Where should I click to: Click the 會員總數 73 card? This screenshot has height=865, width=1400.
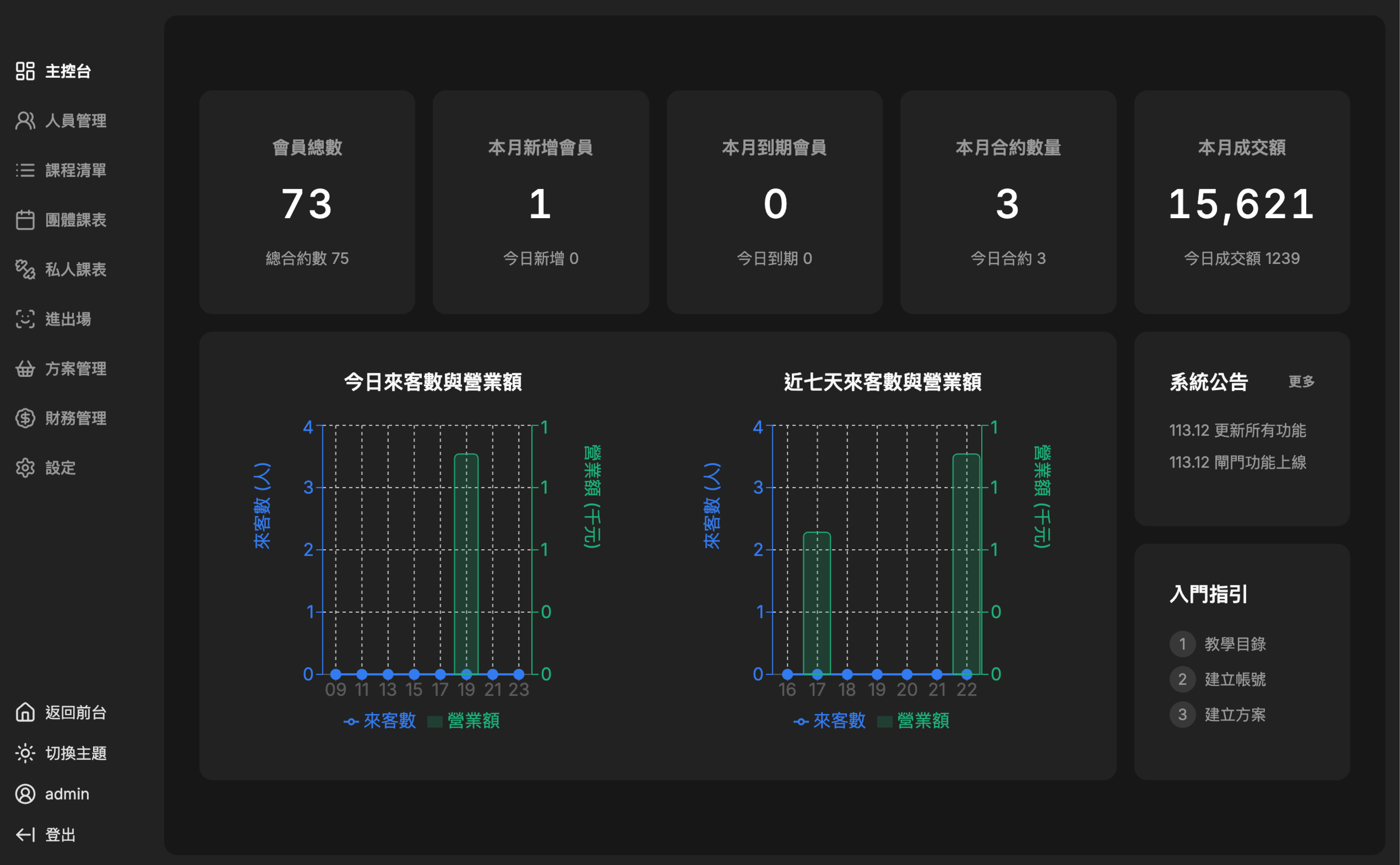click(x=307, y=202)
